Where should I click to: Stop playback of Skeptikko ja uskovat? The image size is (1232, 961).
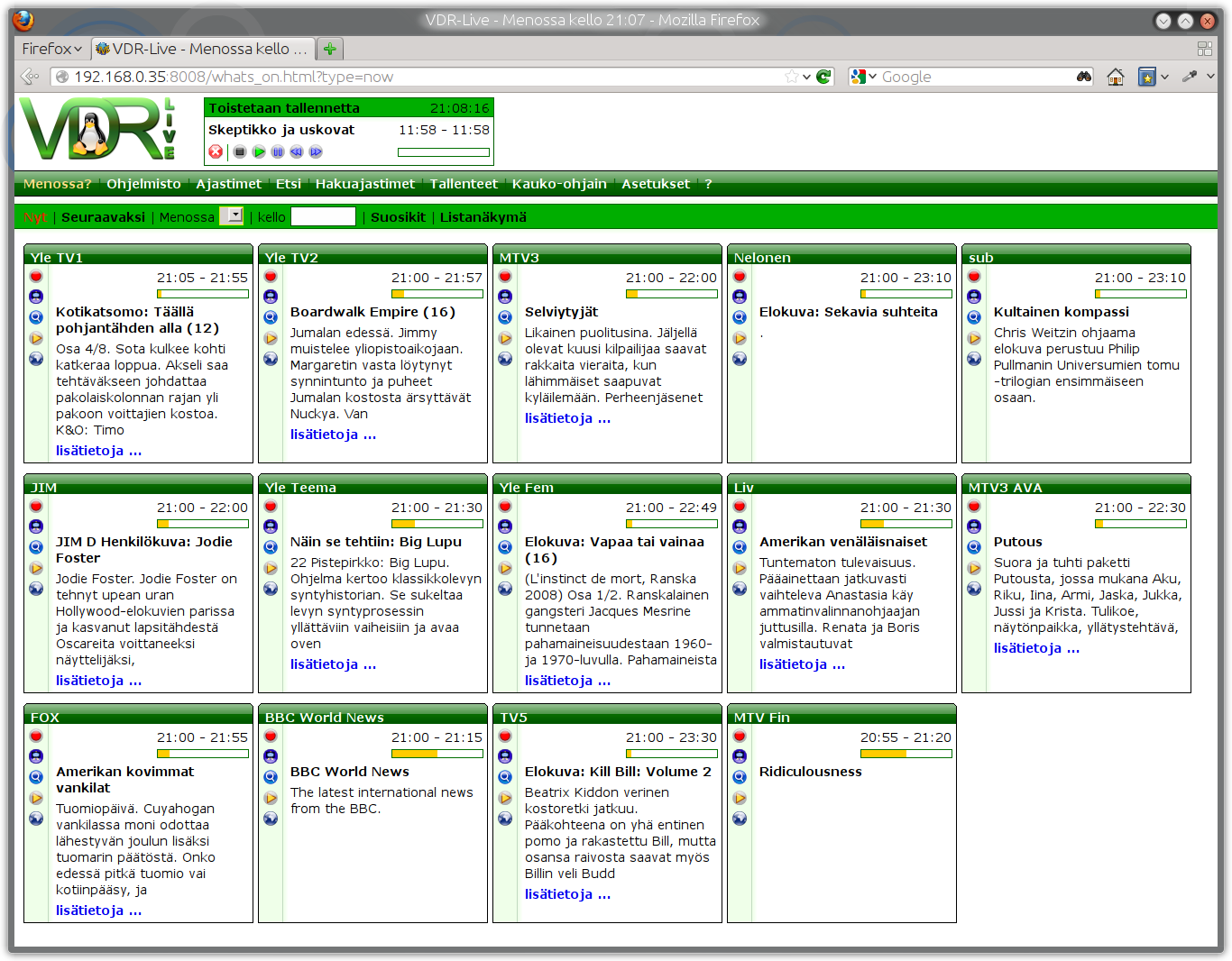[x=239, y=151]
